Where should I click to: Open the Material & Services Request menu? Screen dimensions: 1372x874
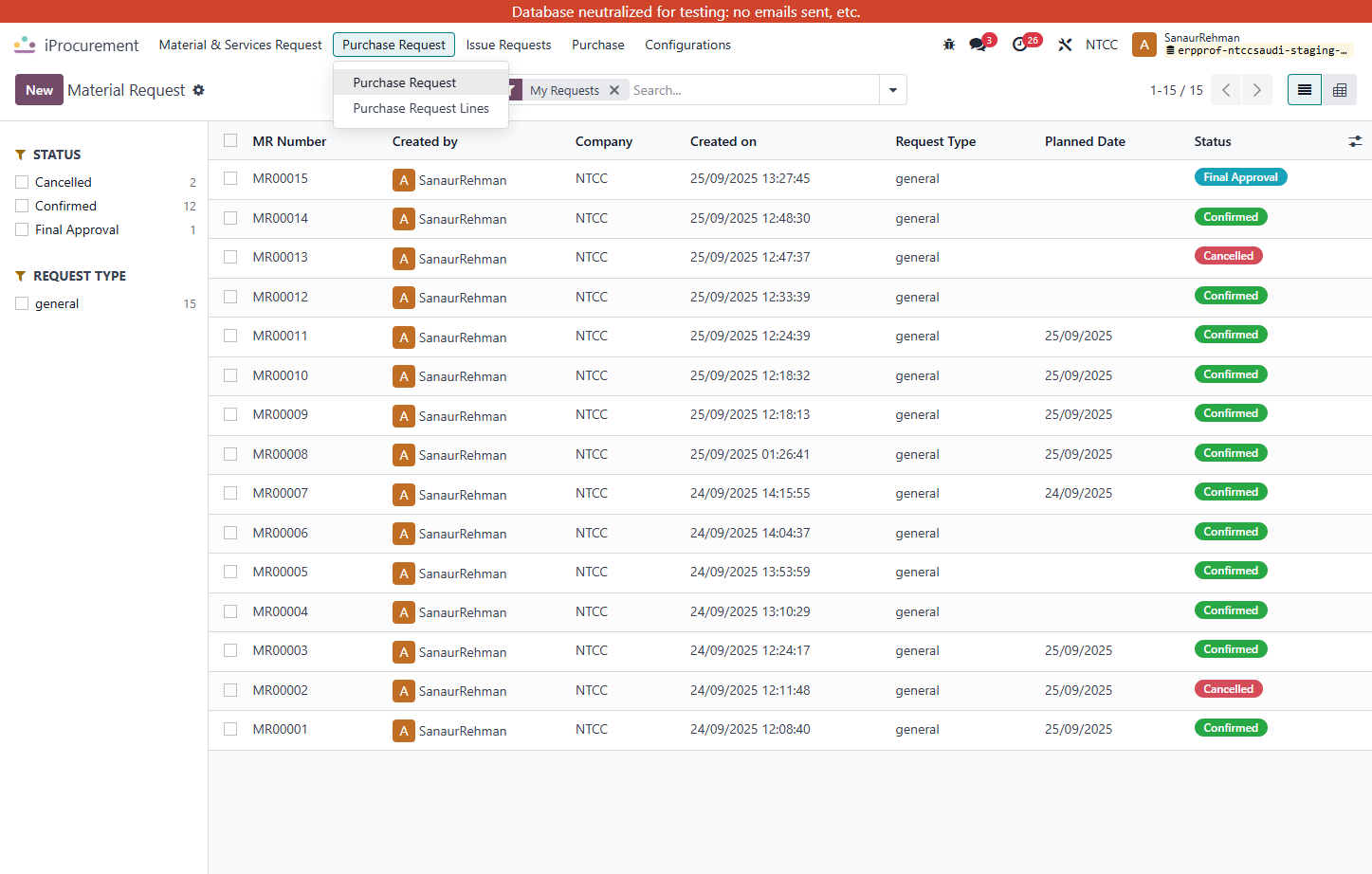(x=240, y=45)
